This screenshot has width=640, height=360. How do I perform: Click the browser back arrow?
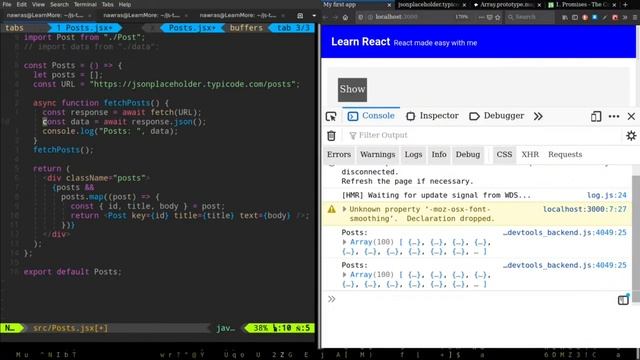point(325,18)
